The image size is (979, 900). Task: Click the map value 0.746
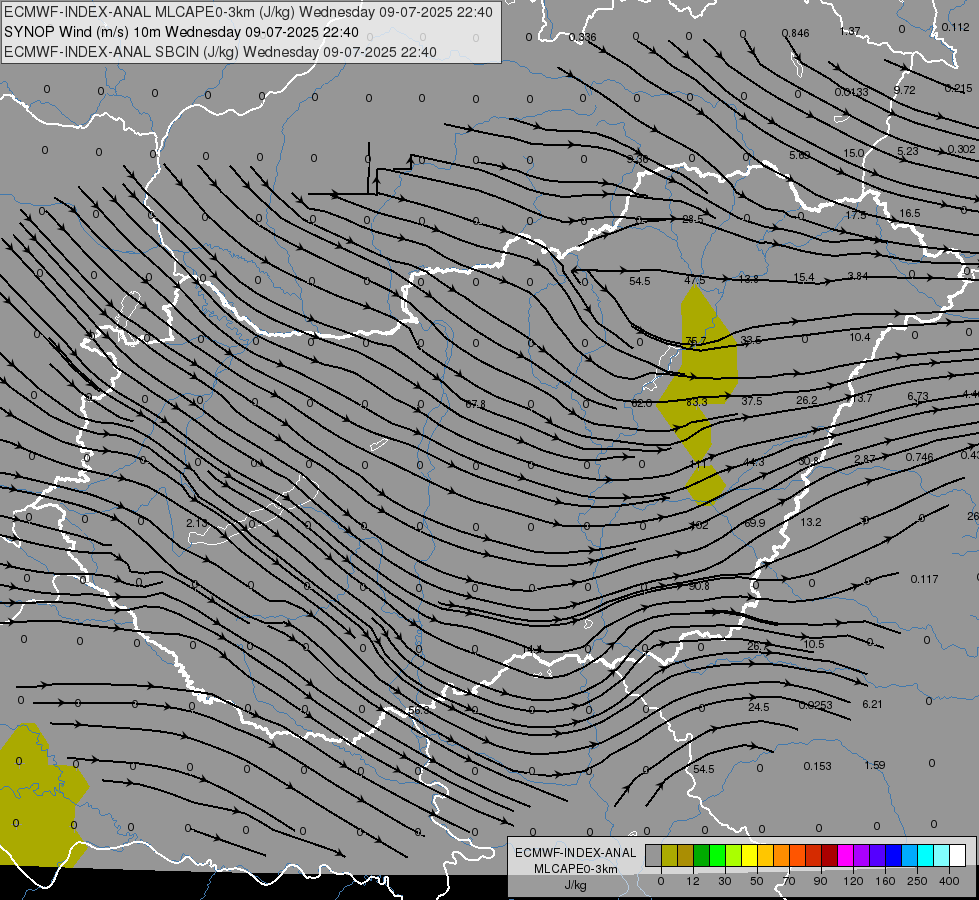[919, 457]
